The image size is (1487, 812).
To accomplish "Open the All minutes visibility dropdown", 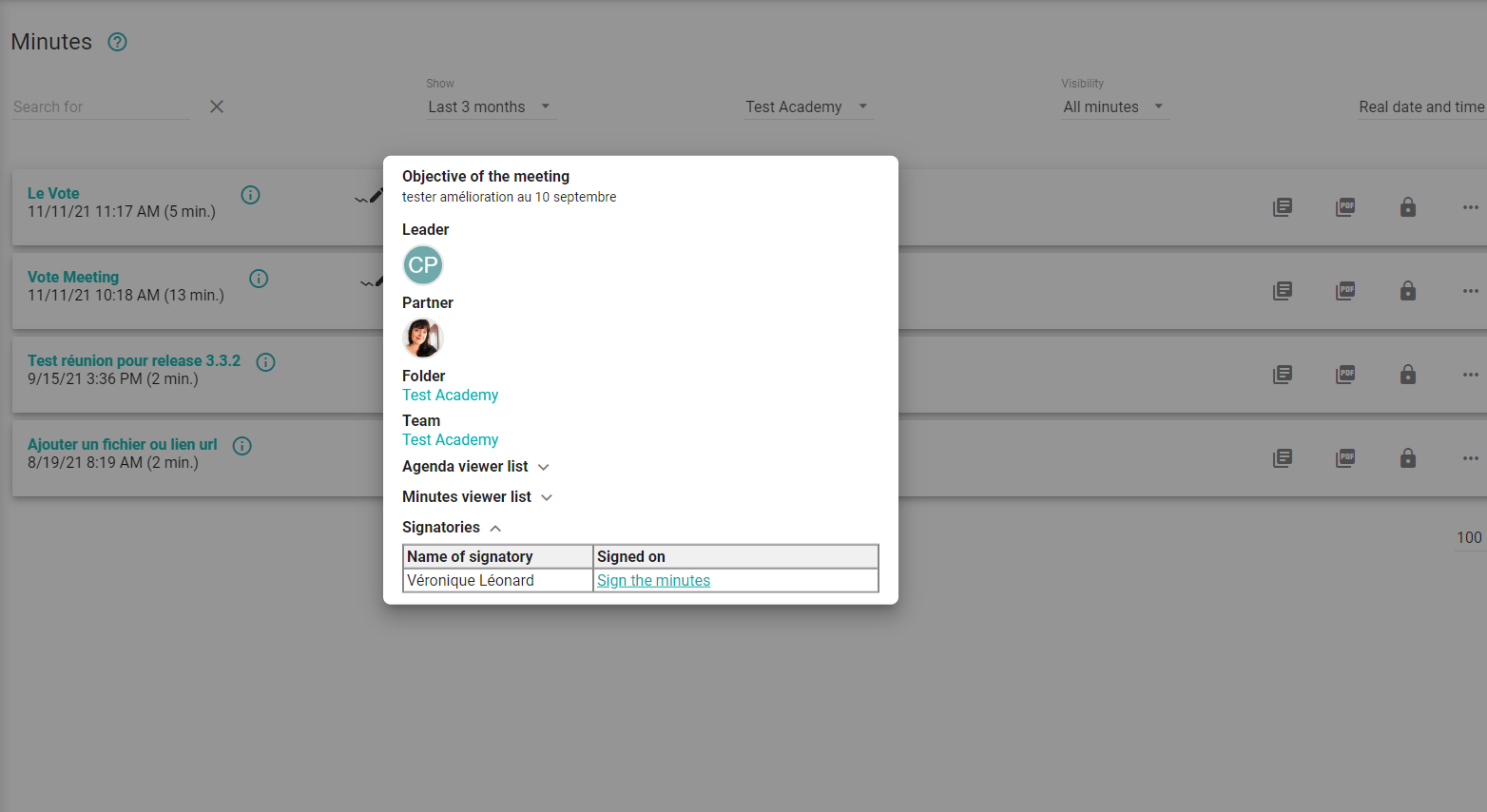I will pyautogui.click(x=1114, y=106).
